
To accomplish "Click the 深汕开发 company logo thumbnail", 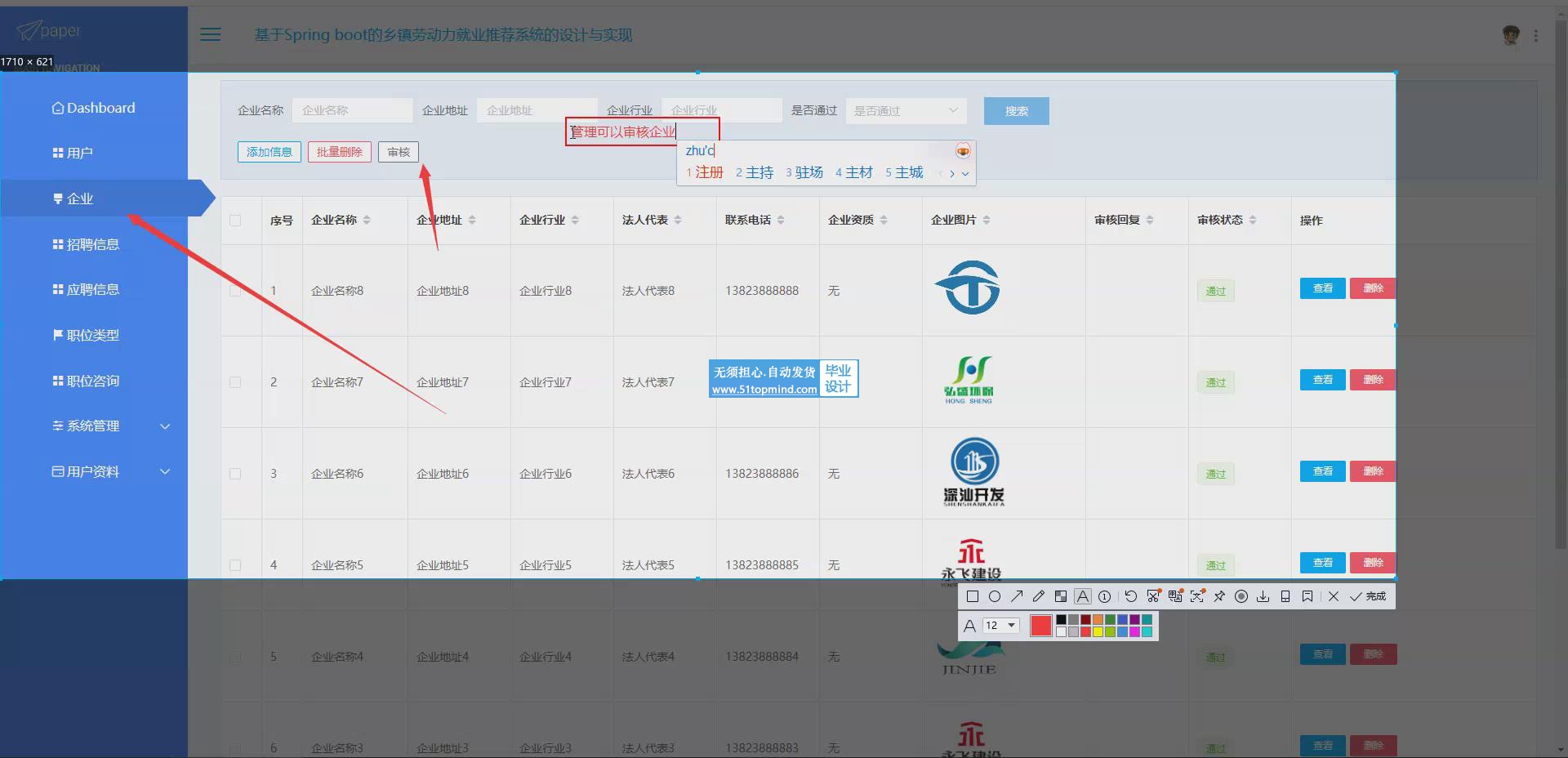I will (x=974, y=472).
